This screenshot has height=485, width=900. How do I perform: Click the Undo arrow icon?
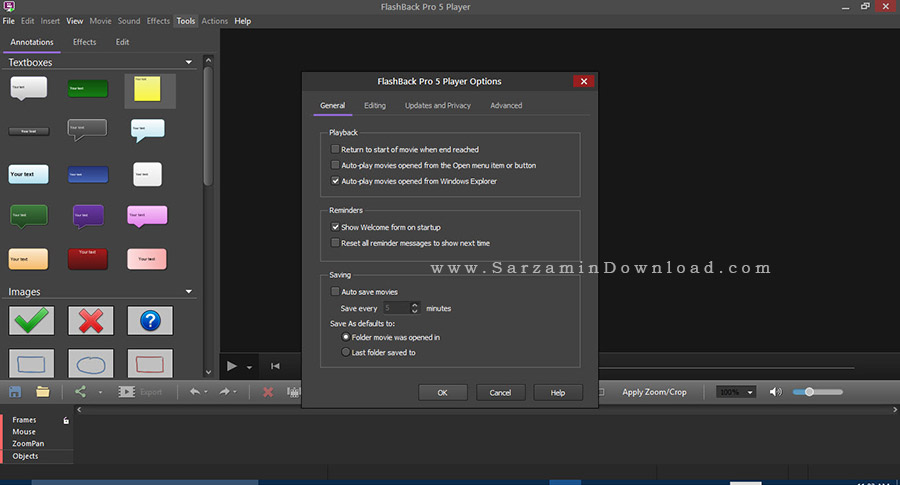195,391
